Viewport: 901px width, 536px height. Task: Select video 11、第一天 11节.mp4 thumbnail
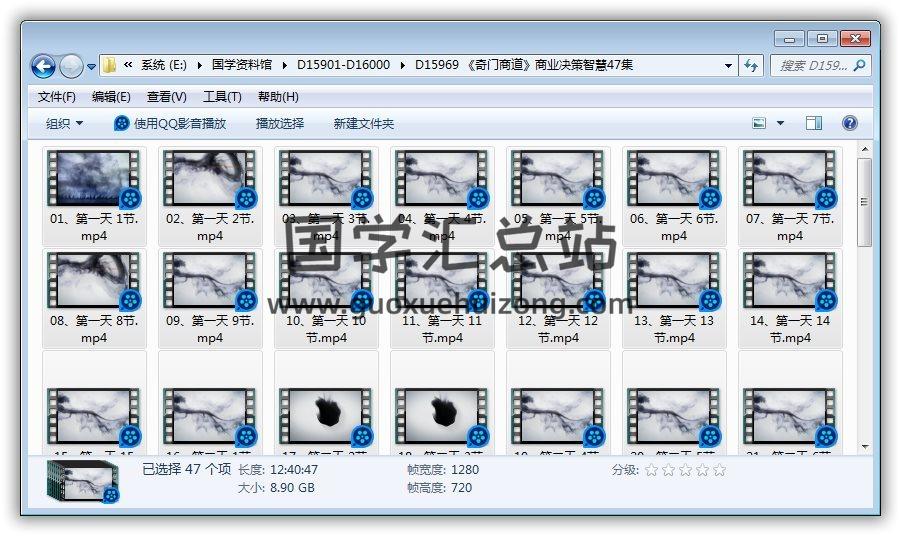click(x=442, y=281)
